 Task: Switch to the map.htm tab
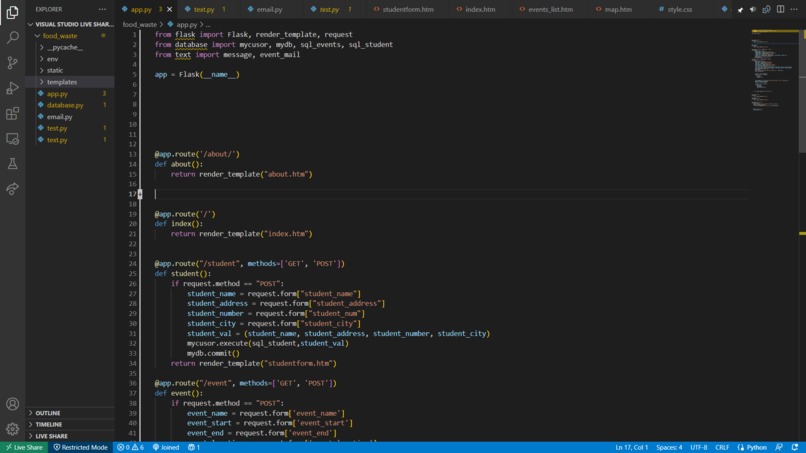(x=618, y=9)
